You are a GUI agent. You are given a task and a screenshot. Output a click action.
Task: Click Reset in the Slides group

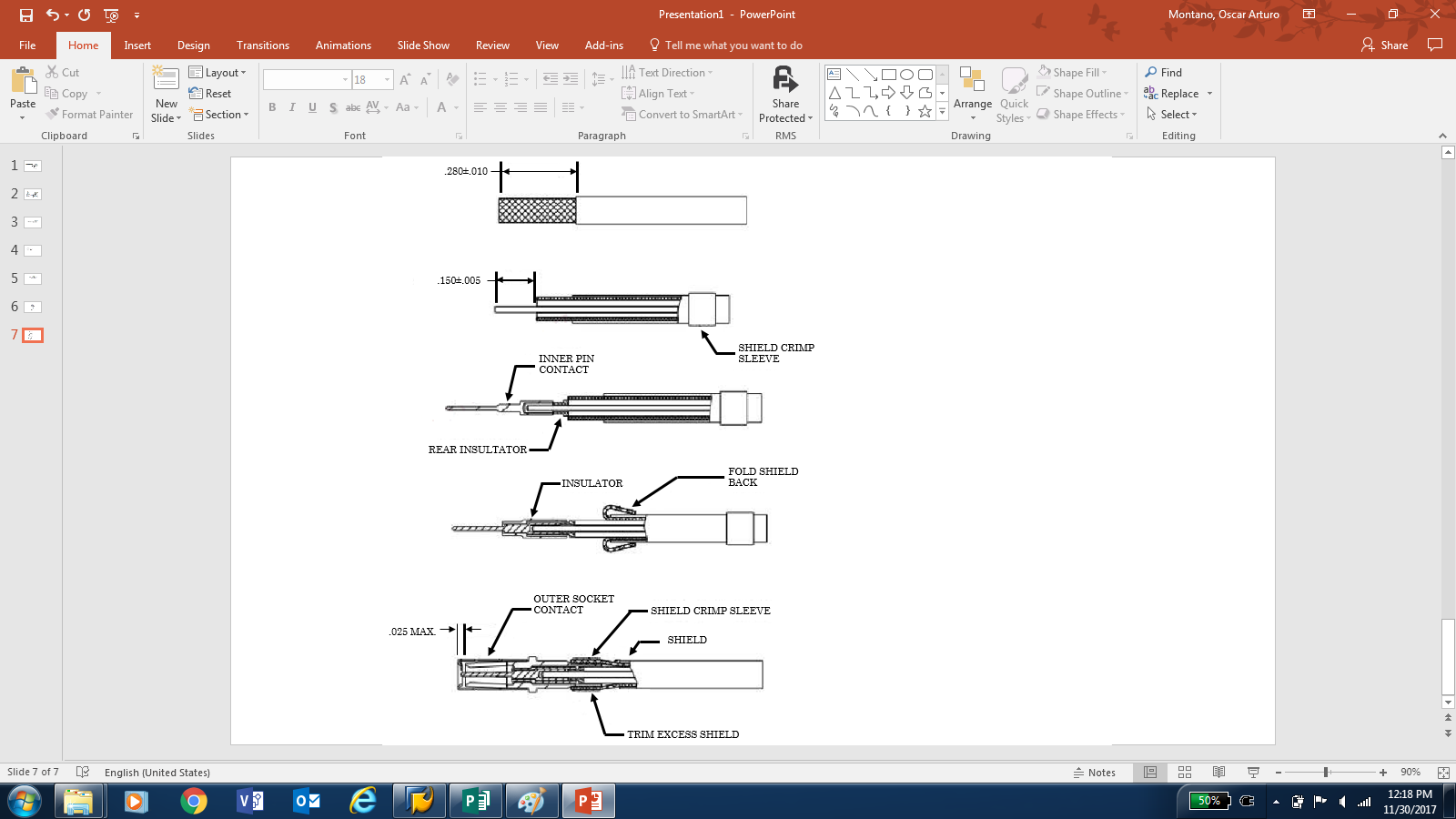210,94
